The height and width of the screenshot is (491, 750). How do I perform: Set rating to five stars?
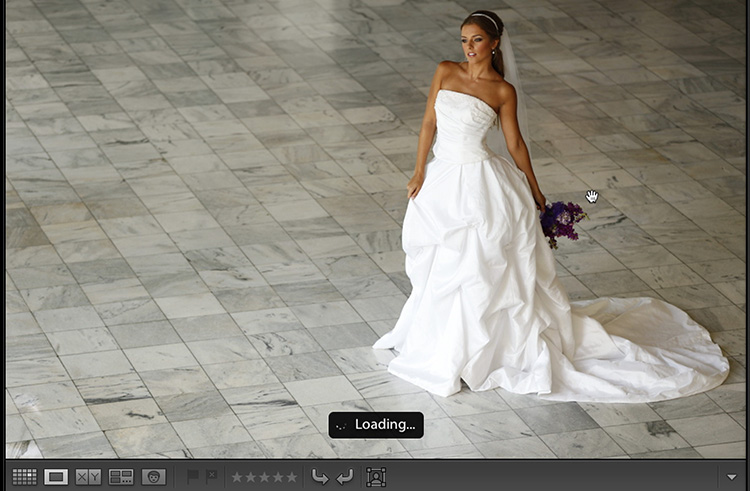(291, 477)
